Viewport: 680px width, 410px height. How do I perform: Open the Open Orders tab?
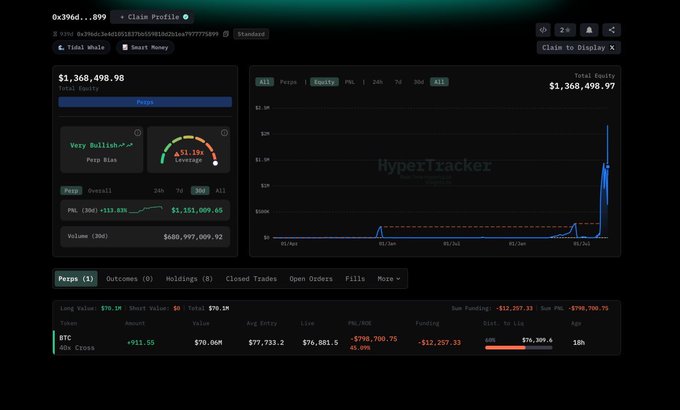(311, 279)
